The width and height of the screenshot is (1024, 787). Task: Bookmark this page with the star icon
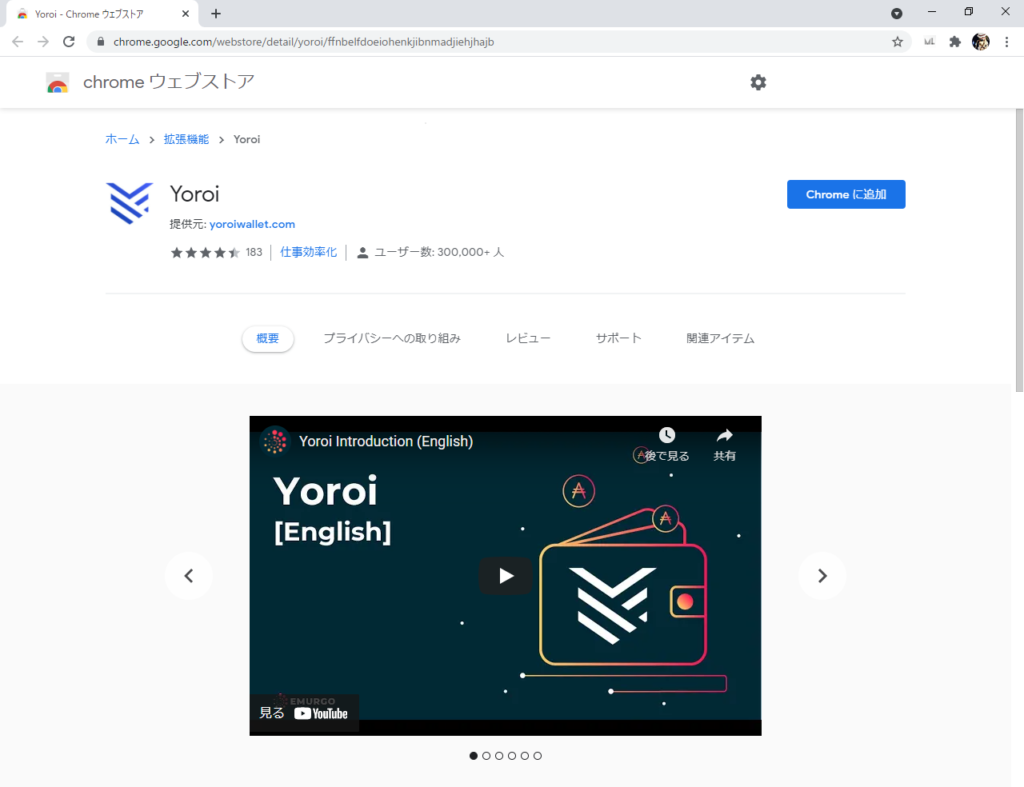tap(897, 42)
